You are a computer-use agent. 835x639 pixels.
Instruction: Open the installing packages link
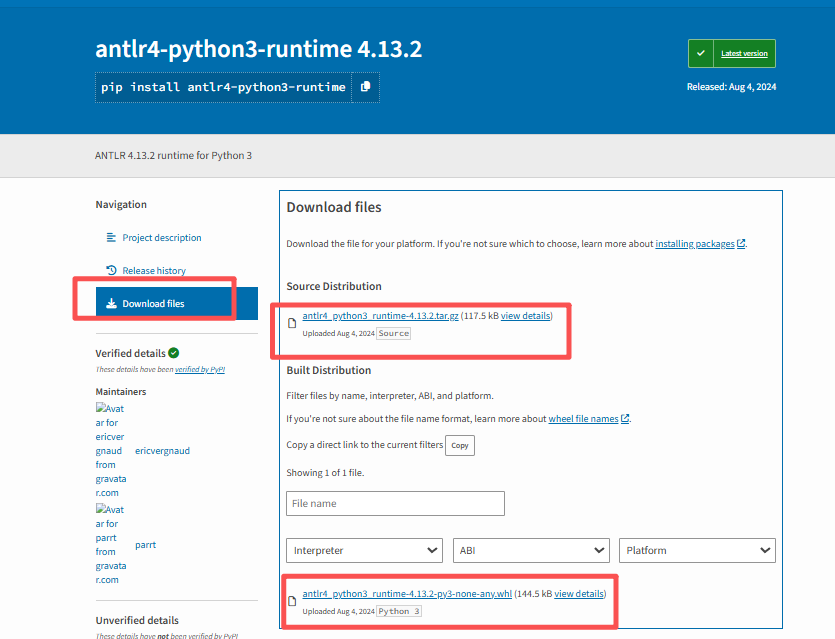point(694,243)
